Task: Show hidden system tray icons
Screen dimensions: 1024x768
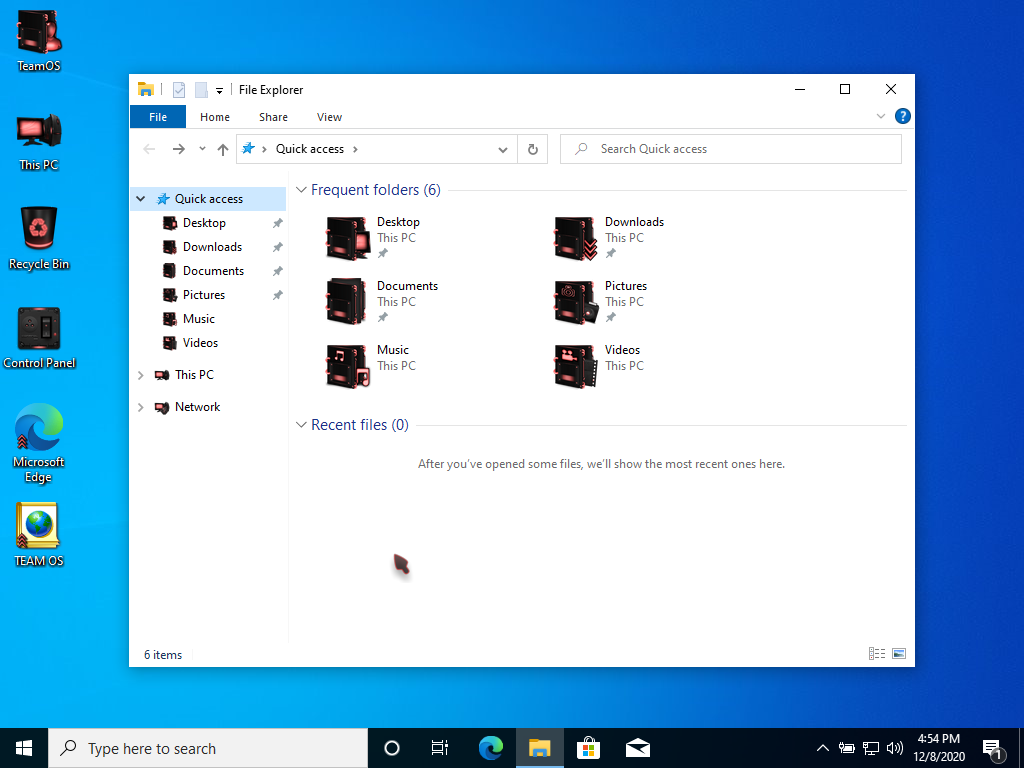Action: click(823, 748)
